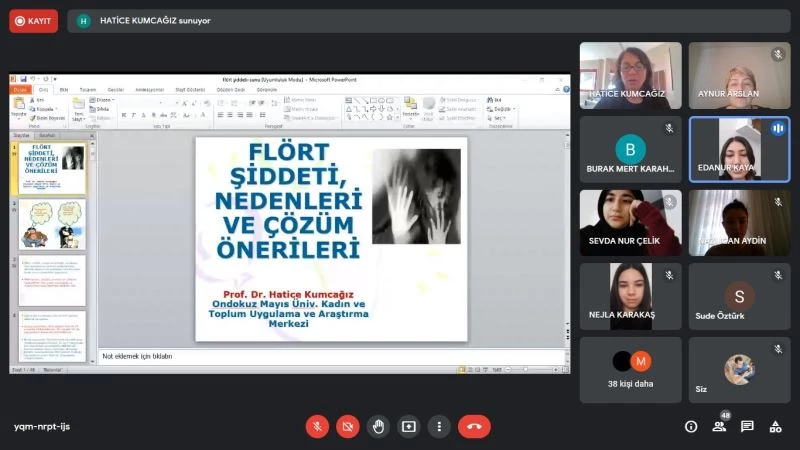Screen dimensions: 800x450
Task: Select Sude Öztürk's participant tile
Action: pyautogui.click(x=739, y=296)
